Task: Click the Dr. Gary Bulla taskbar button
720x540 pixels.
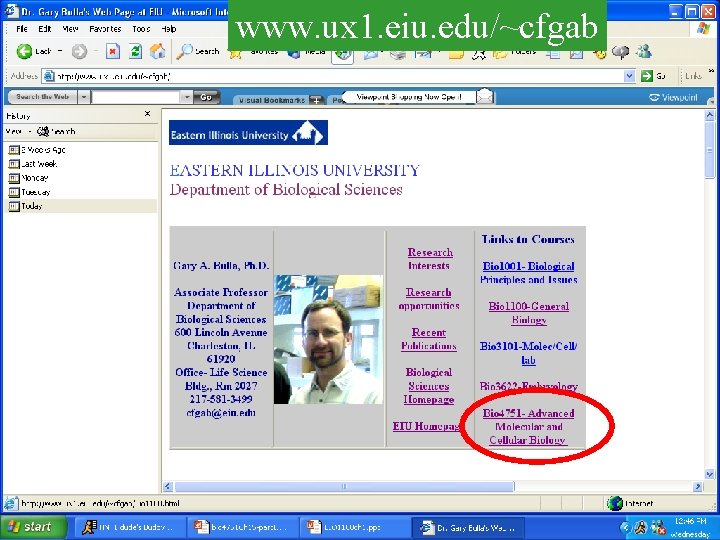Action: pos(467,527)
